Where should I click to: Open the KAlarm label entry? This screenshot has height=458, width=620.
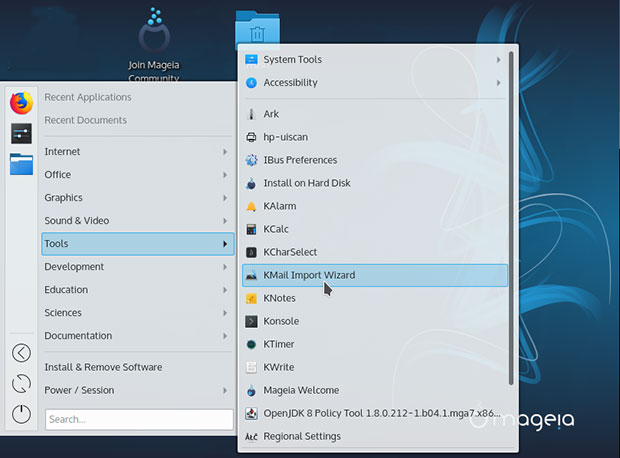[x=280, y=206]
